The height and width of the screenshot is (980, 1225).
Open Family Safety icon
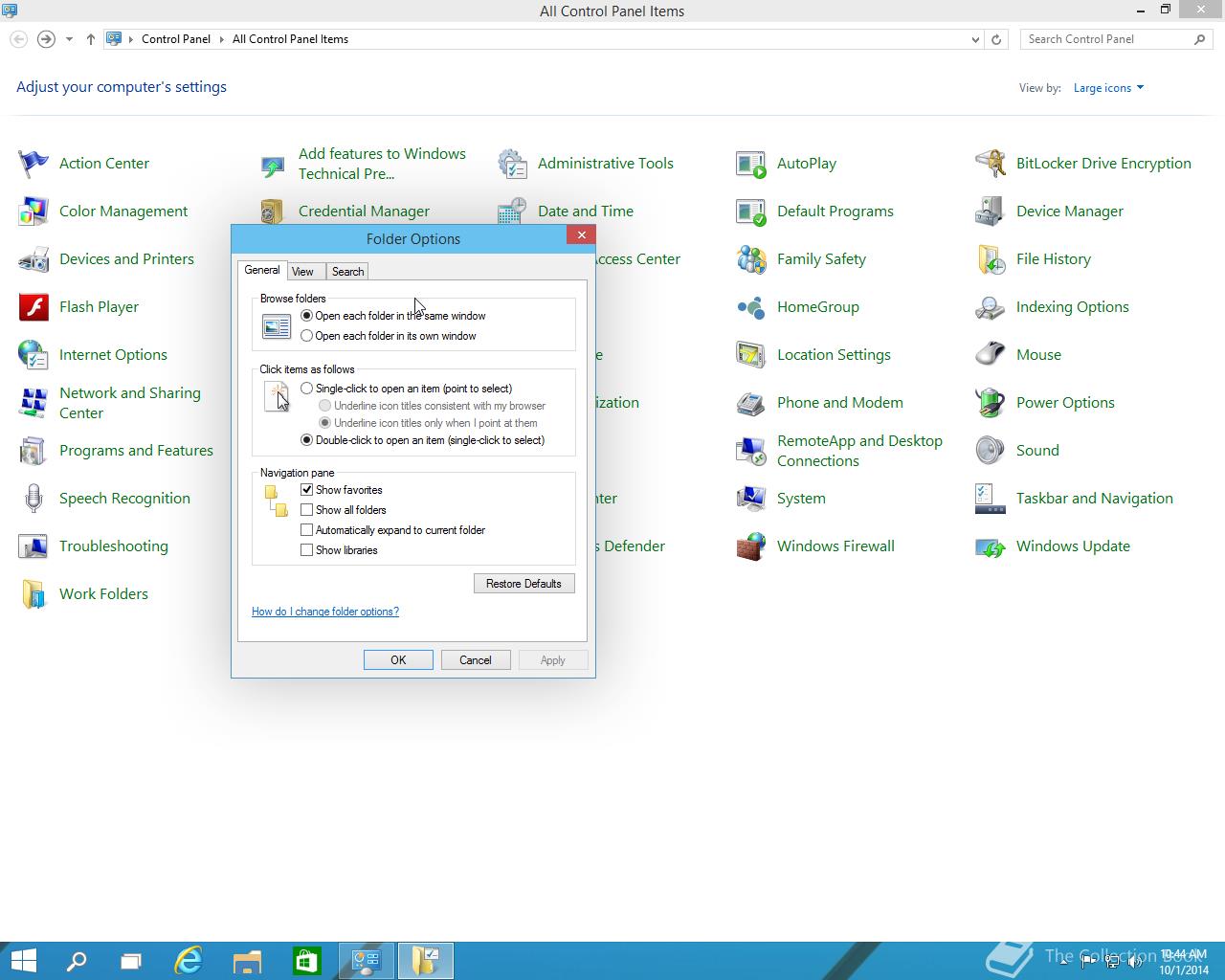pyautogui.click(x=751, y=259)
